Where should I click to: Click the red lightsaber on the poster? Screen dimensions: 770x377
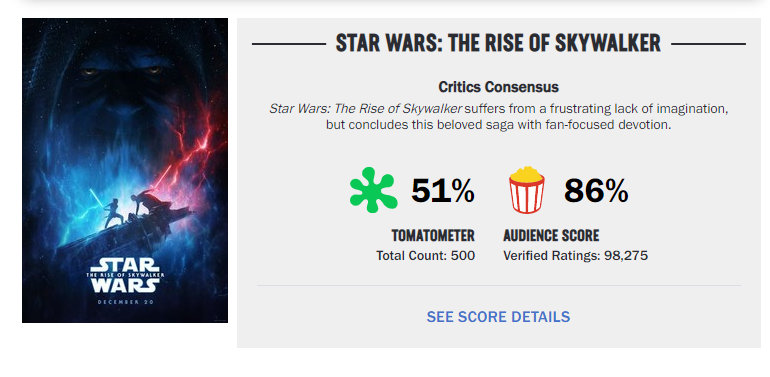click(x=162, y=178)
